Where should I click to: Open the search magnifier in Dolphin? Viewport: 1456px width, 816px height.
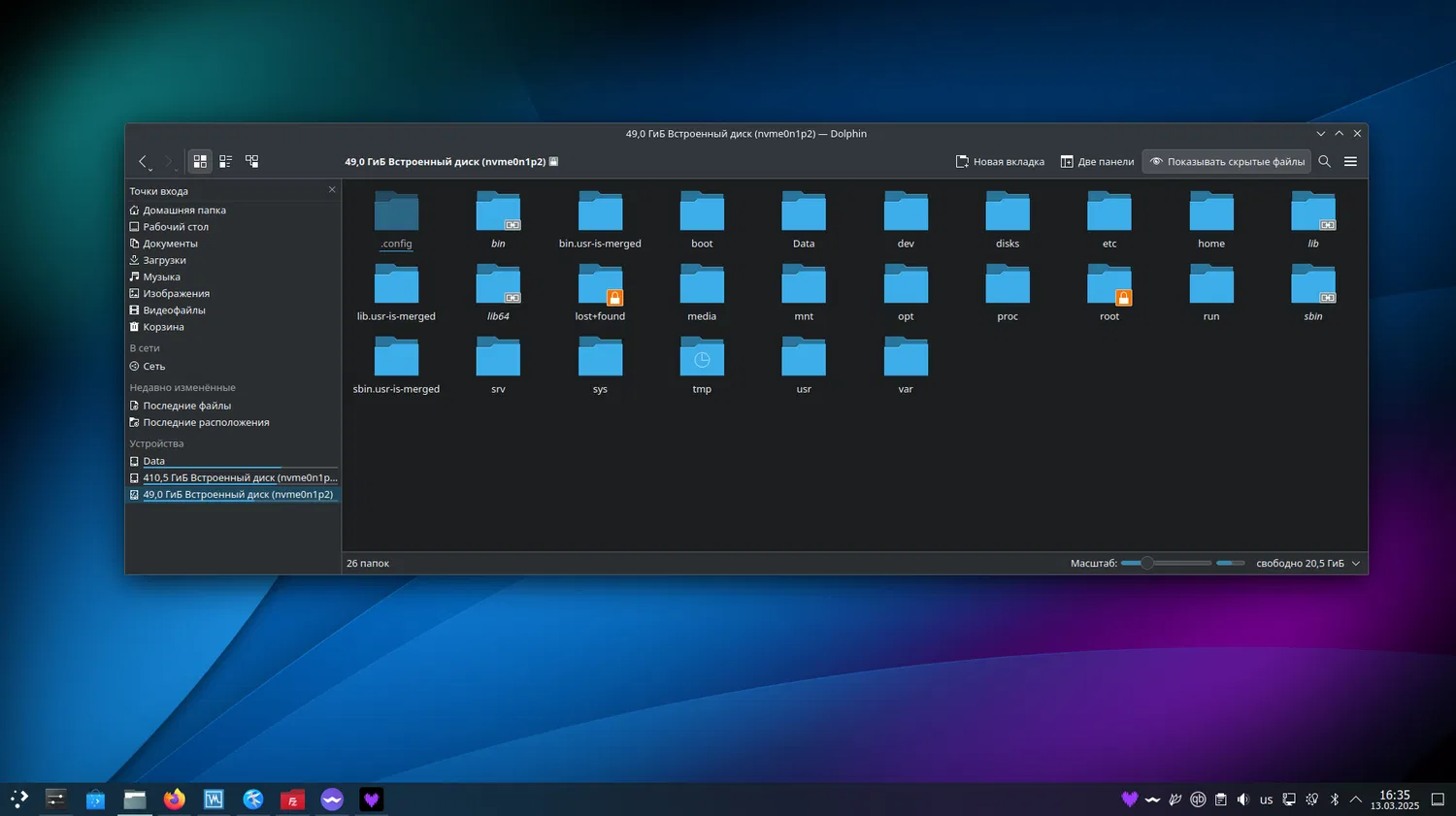tap(1324, 161)
